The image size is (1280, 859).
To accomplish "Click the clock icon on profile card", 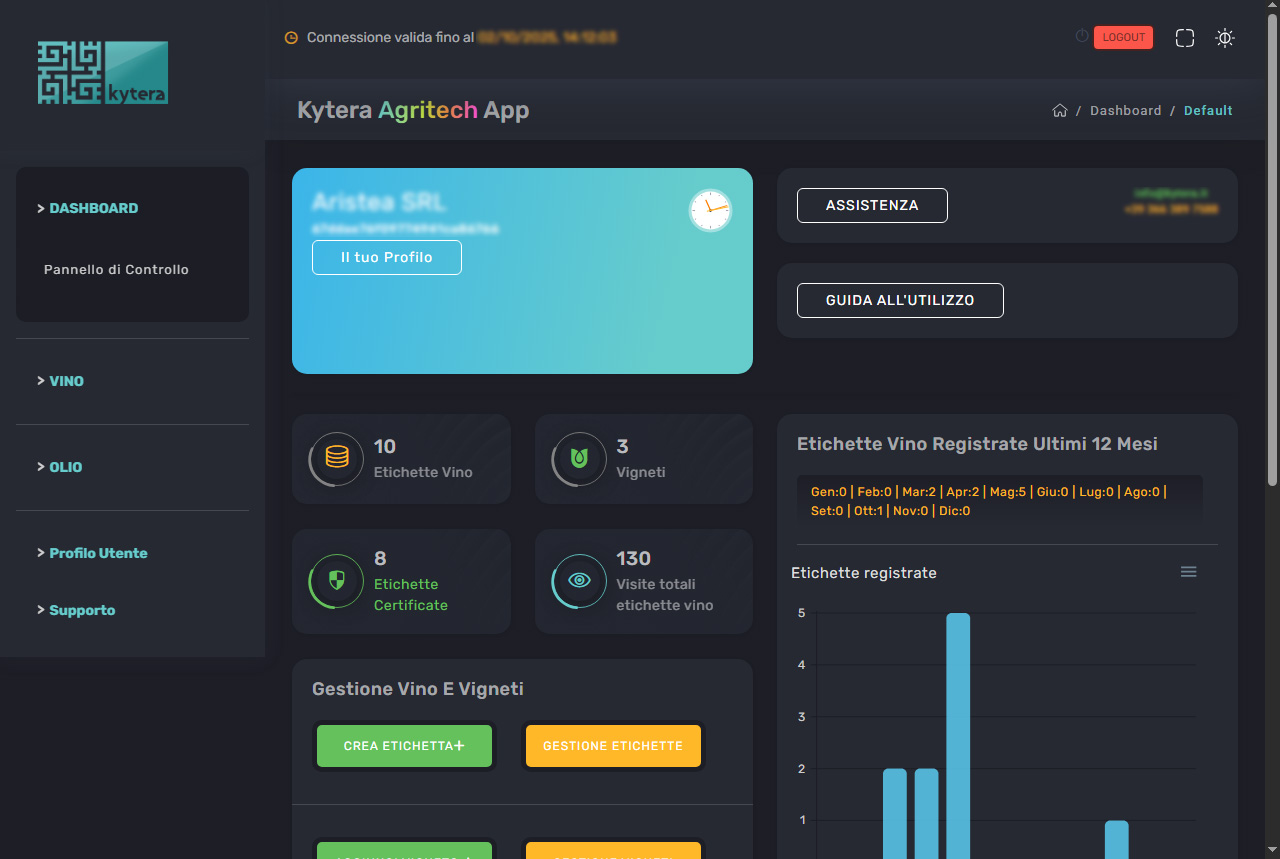I will coord(710,210).
